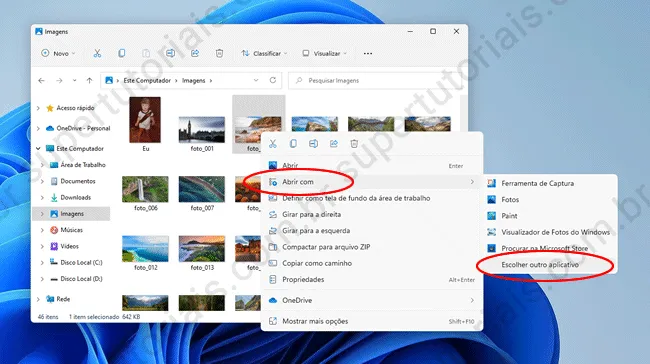This screenshot has width=650, height=364.
Task: Choose Compactar para arquivo ZIP
Action: pos(372,247)
